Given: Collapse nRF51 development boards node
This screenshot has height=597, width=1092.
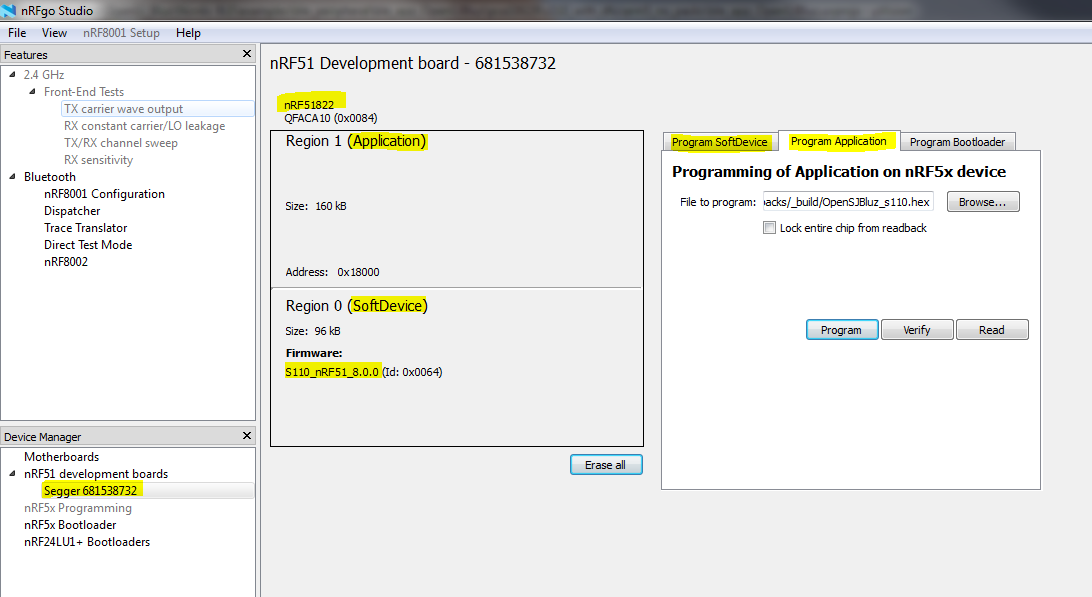Looking at the screenshot, I should (13, 473).
